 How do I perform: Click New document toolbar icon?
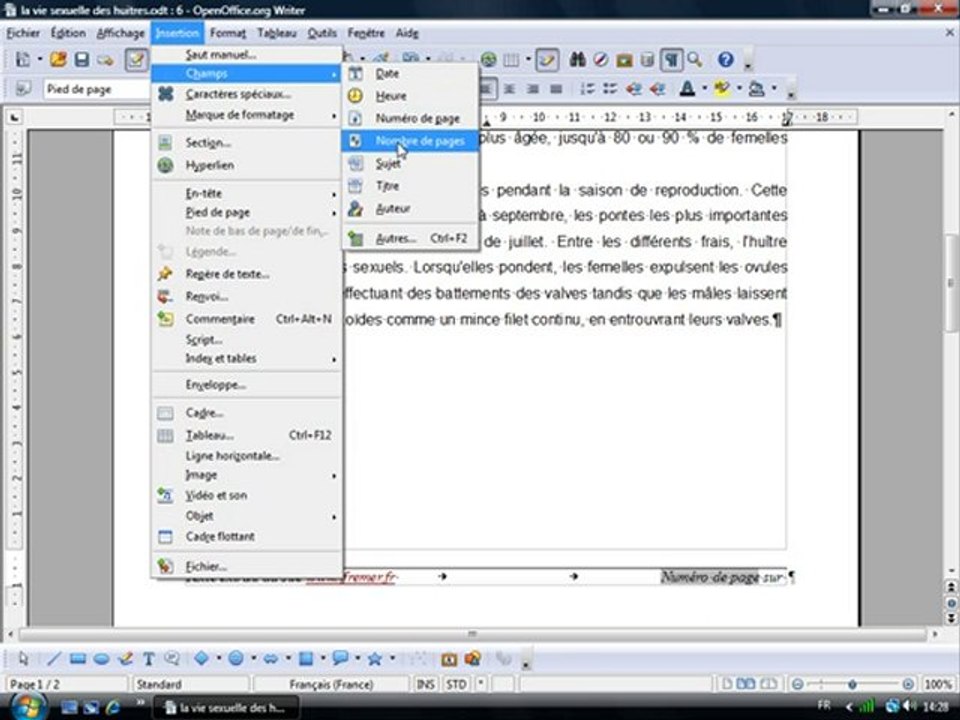point(23,59)
